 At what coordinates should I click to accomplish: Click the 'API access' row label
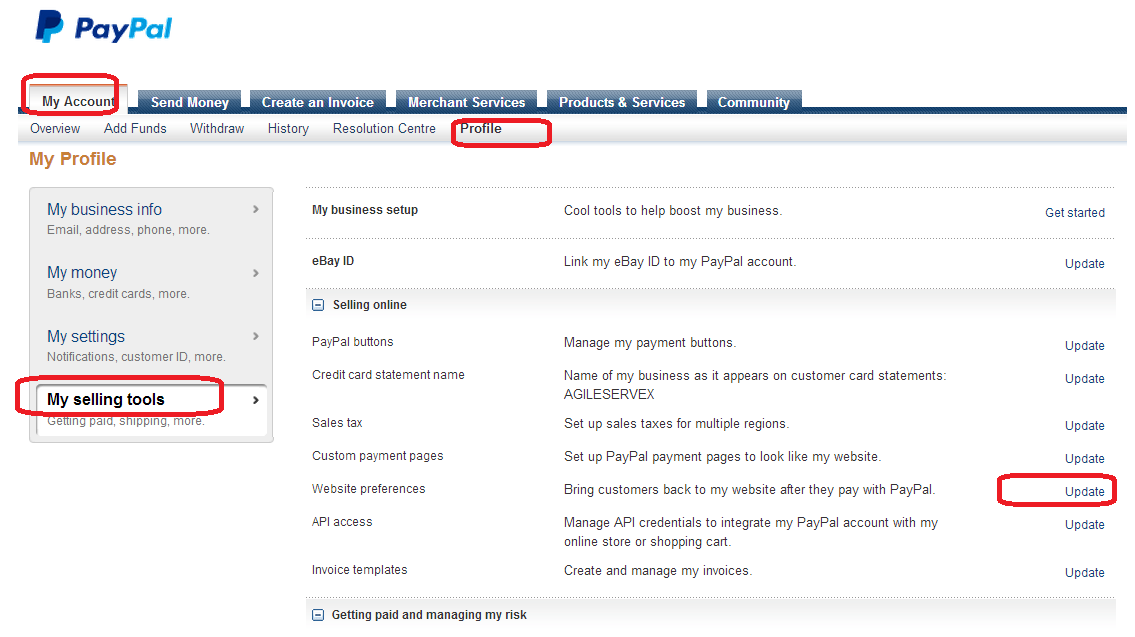pos(342,522)
